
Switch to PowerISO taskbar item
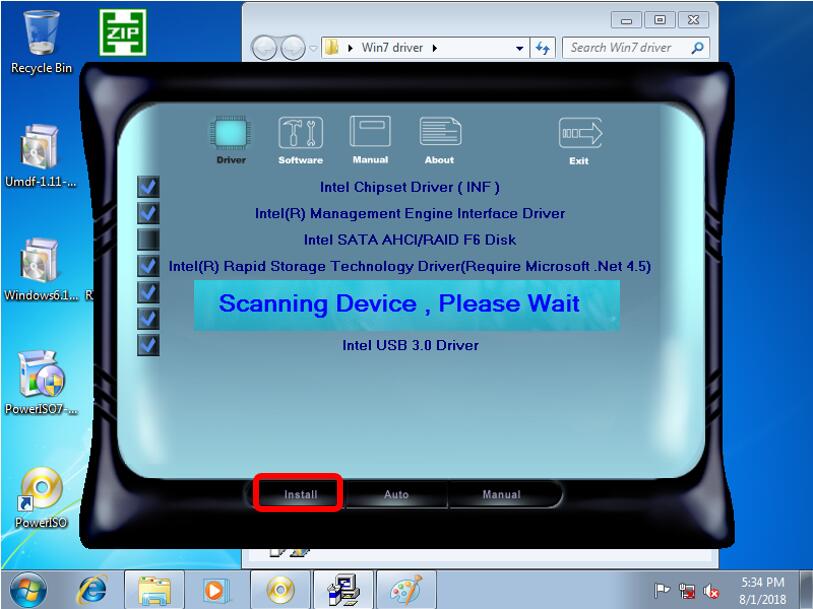coord(280,590)
